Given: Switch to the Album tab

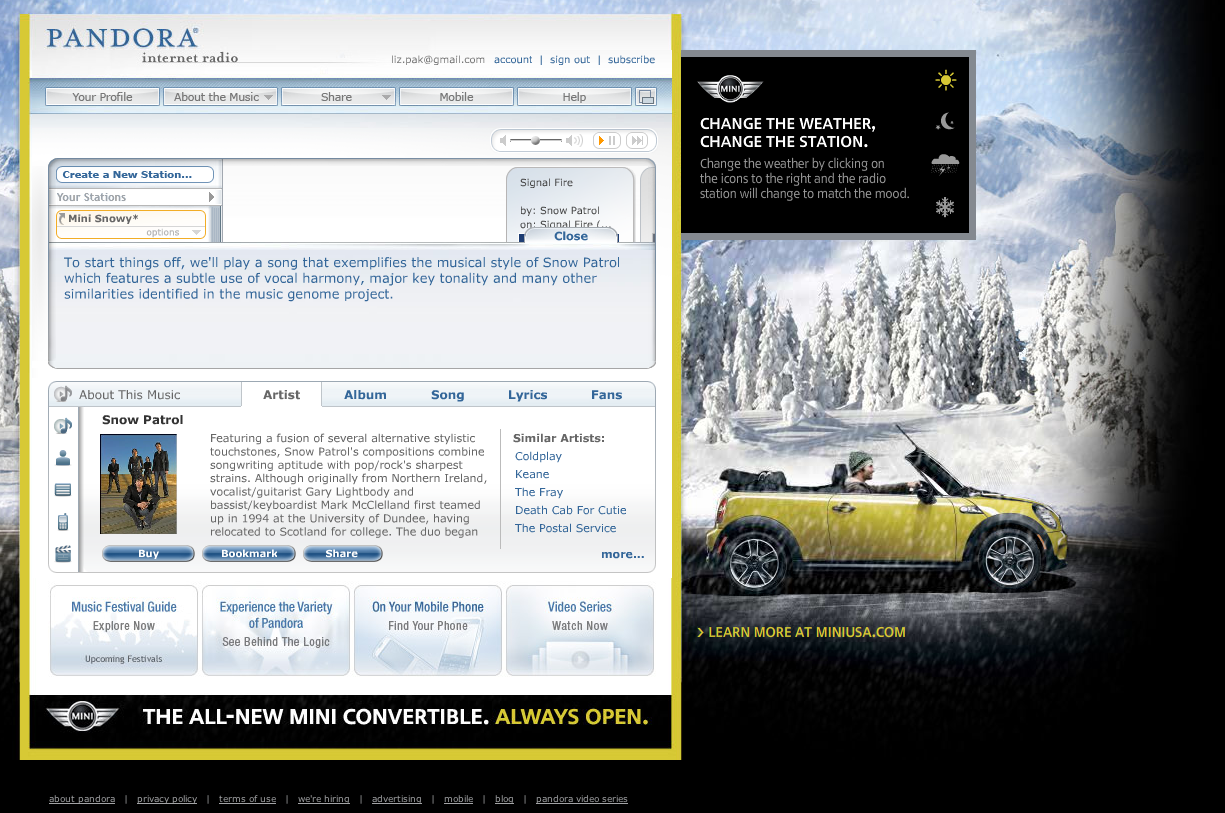Looking at the screenshot, I should point(365,395).
